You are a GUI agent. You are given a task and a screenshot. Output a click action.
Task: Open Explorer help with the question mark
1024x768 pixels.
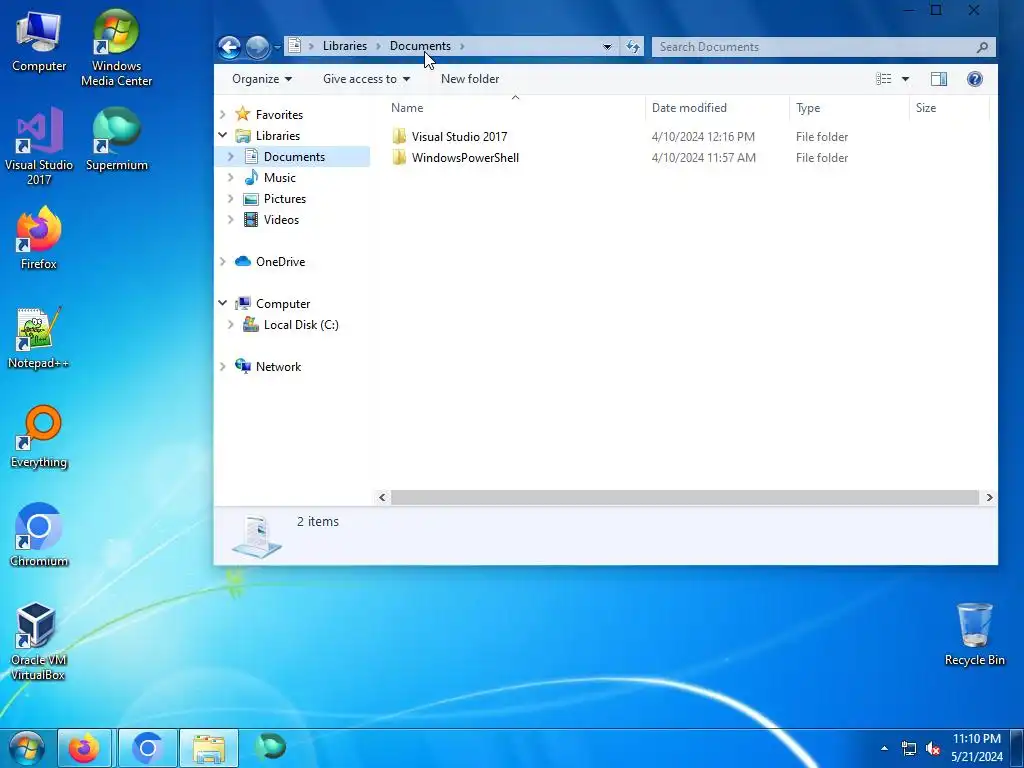(974, 79)
